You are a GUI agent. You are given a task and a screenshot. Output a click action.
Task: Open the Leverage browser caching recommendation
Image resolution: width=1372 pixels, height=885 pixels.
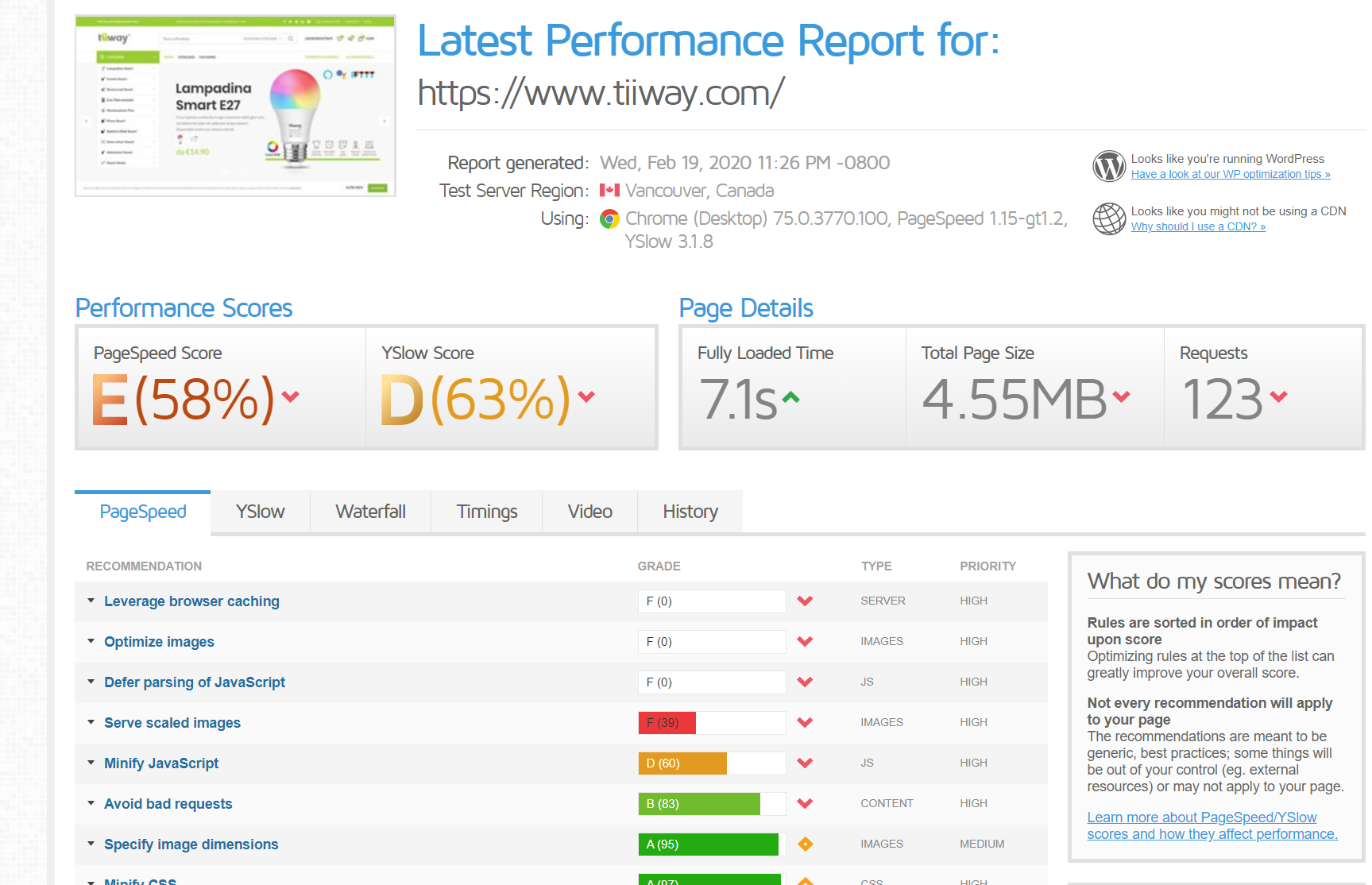tap(191, 601)
